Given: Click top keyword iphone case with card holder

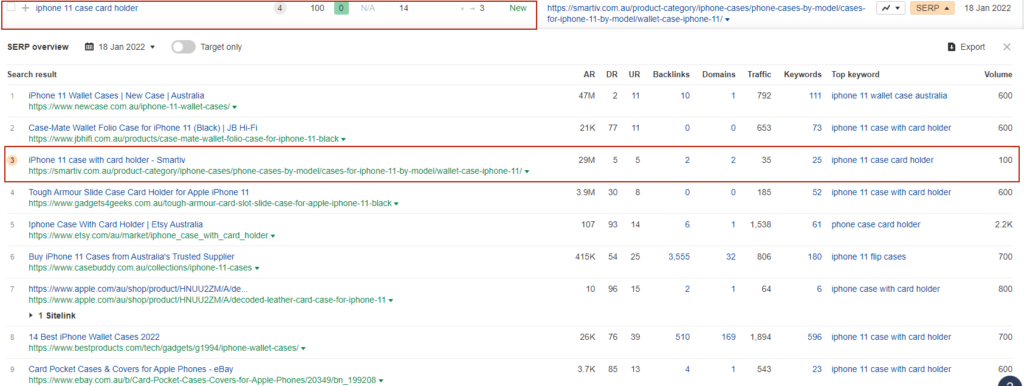Looking at the screenshot, I should pyautogui.click(x=886, y=289).
